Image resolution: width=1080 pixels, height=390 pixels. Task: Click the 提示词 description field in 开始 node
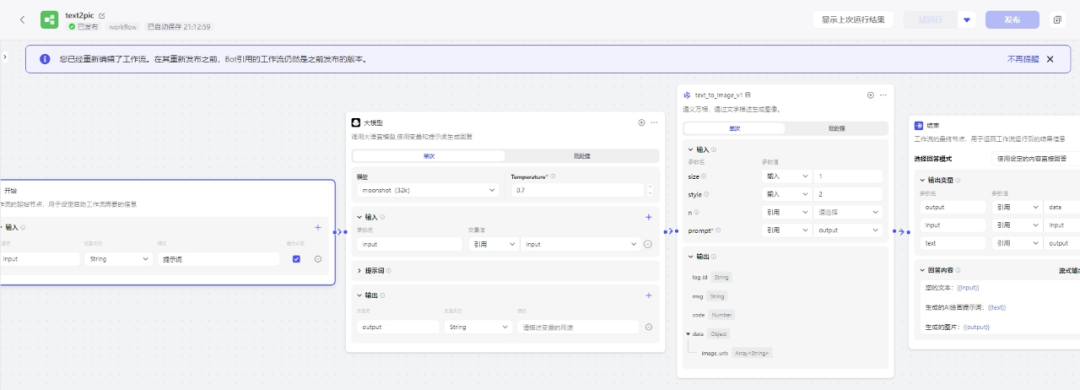click(219, 259)
